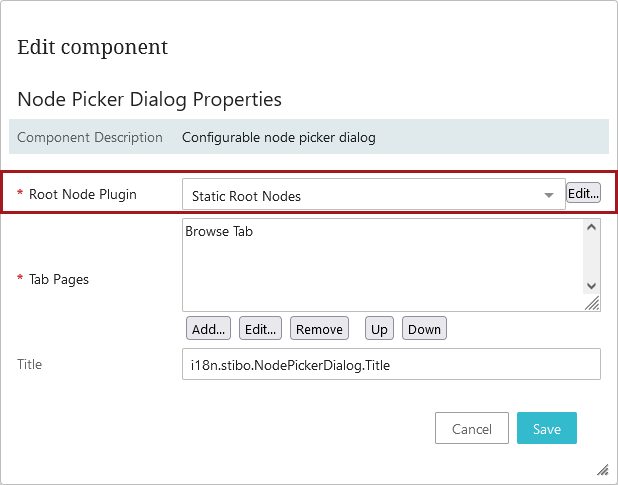The height and width of the screenshot is (485, 618).
Task: Move tab page Down
Action: pos(424,329)
